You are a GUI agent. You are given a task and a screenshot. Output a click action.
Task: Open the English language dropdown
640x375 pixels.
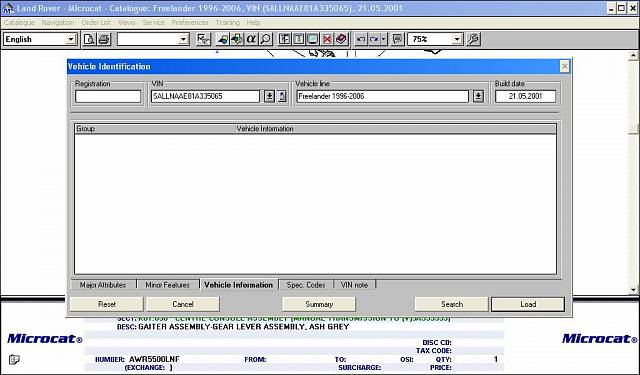[71, 39]
